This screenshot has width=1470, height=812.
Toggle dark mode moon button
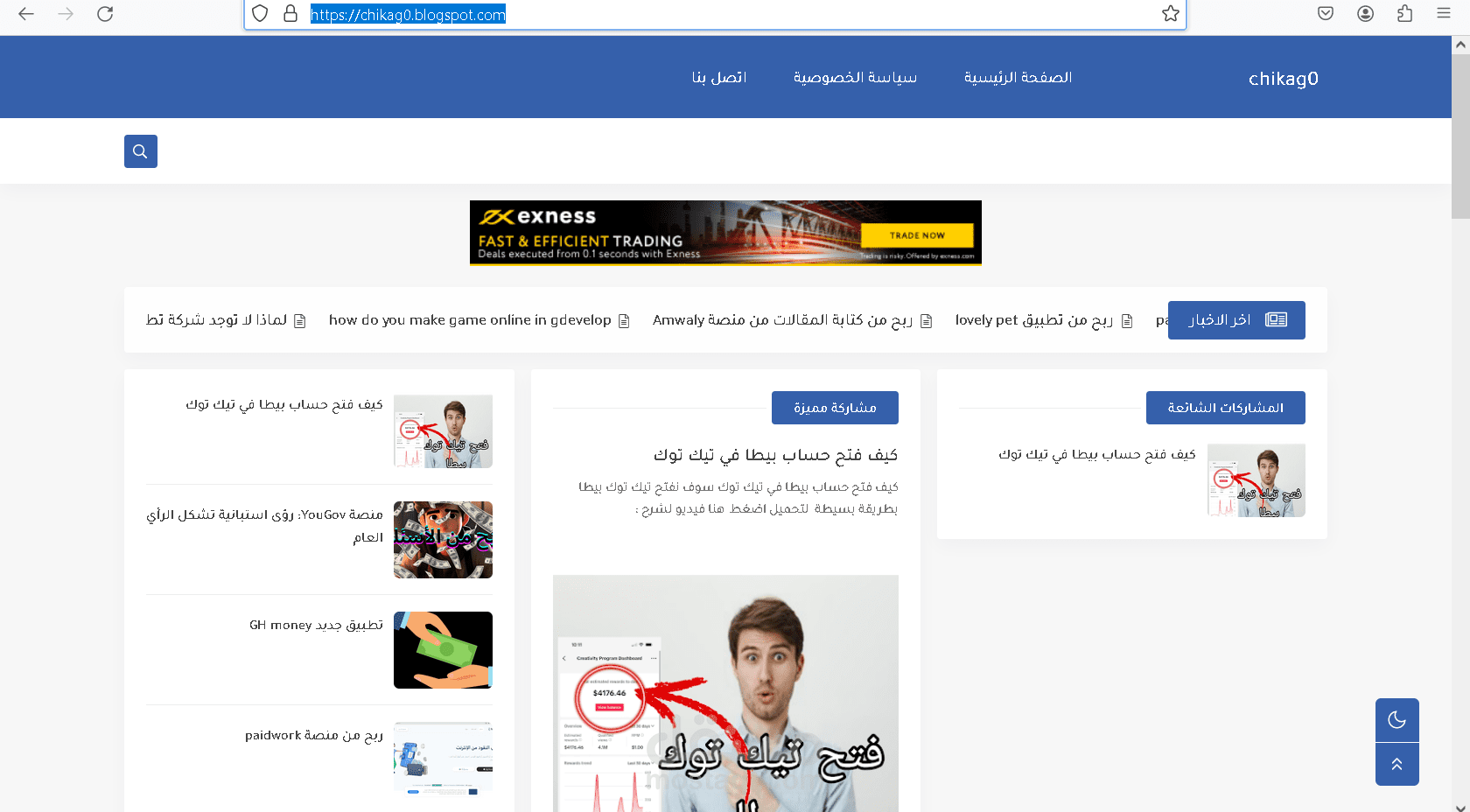point(1397,720)
